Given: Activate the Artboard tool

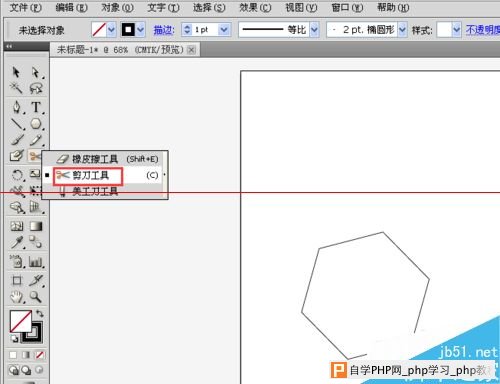Looking at the screenshot, I should [17, 280].
